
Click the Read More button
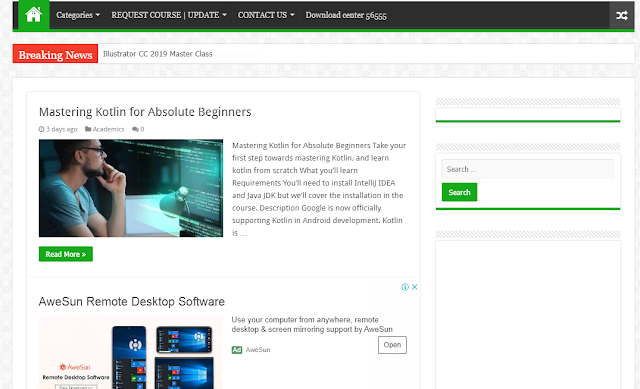coord(66,254)
